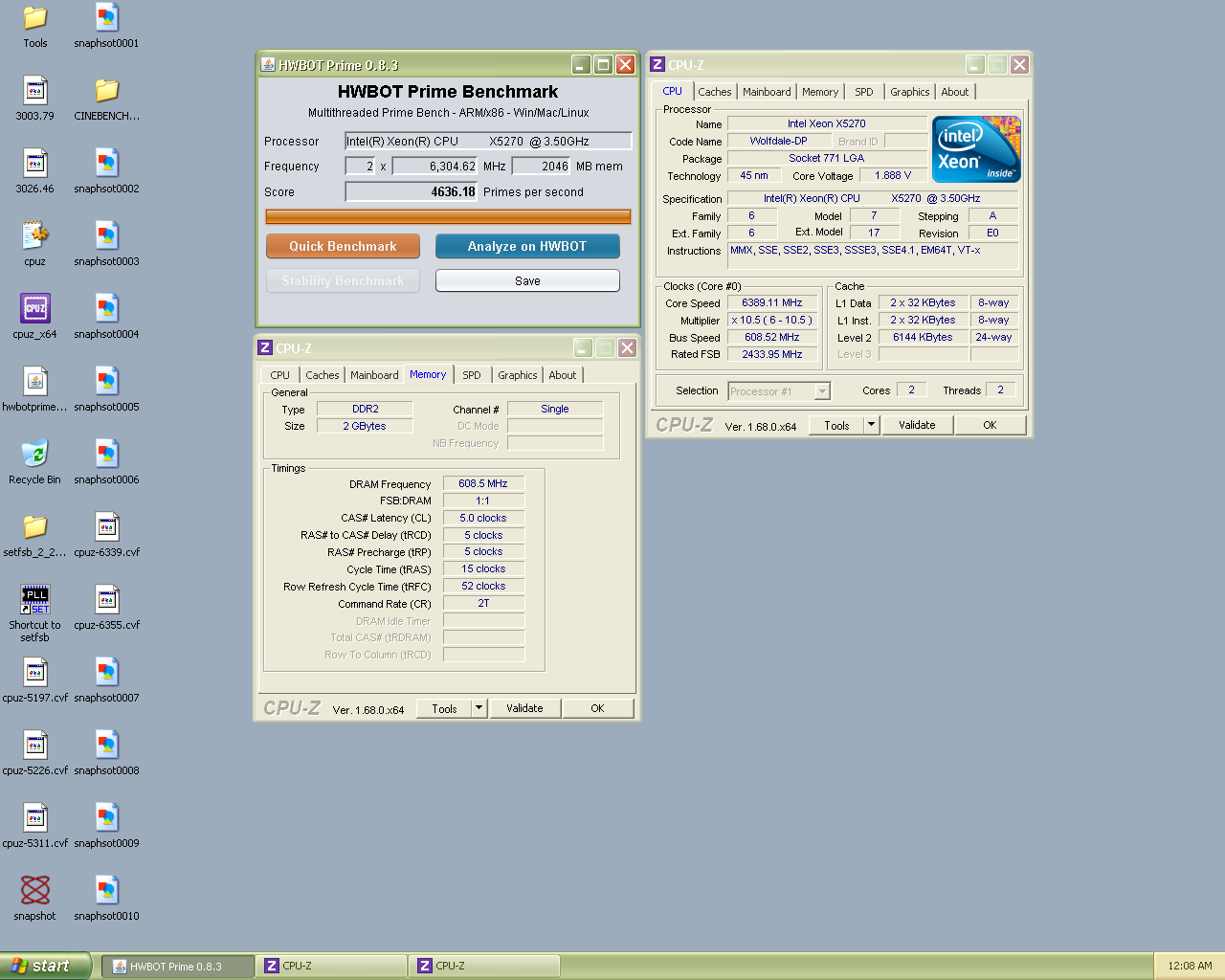Expand Tools dropdown arrow in CPU tab window
The width and height of the screenshot is (1225, 980).
click(x=871, y=425)
